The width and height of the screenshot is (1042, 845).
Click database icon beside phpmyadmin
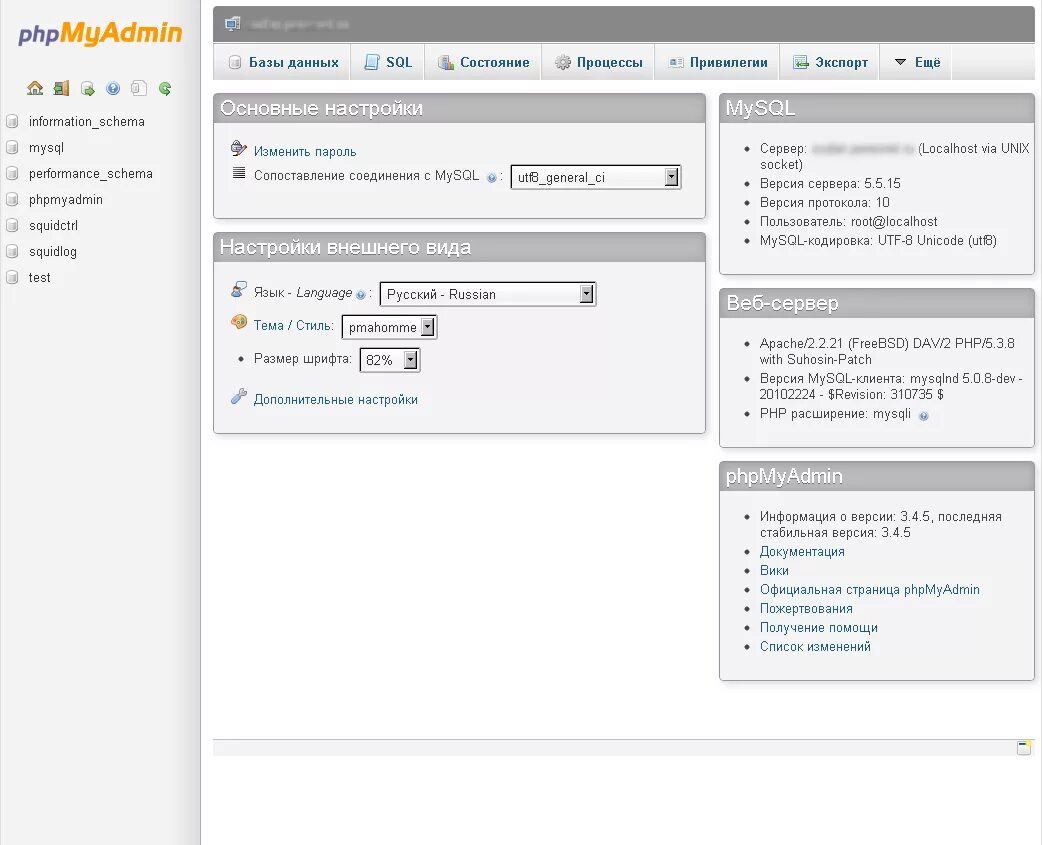pos(12,199)
